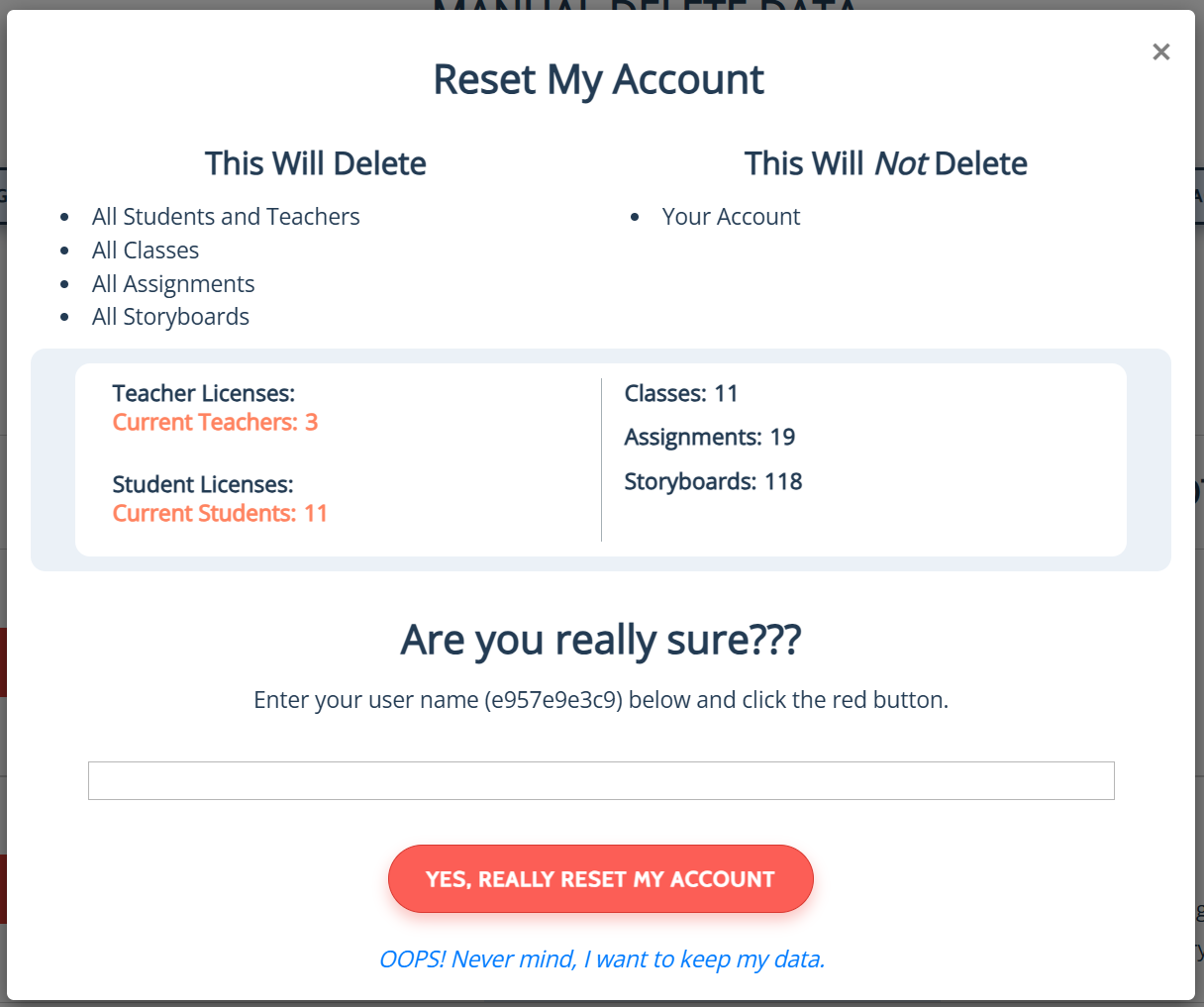This screenshot has width=1204, height=1007.
Task: Click the Student Licenses label
Action: coord(203,484)
